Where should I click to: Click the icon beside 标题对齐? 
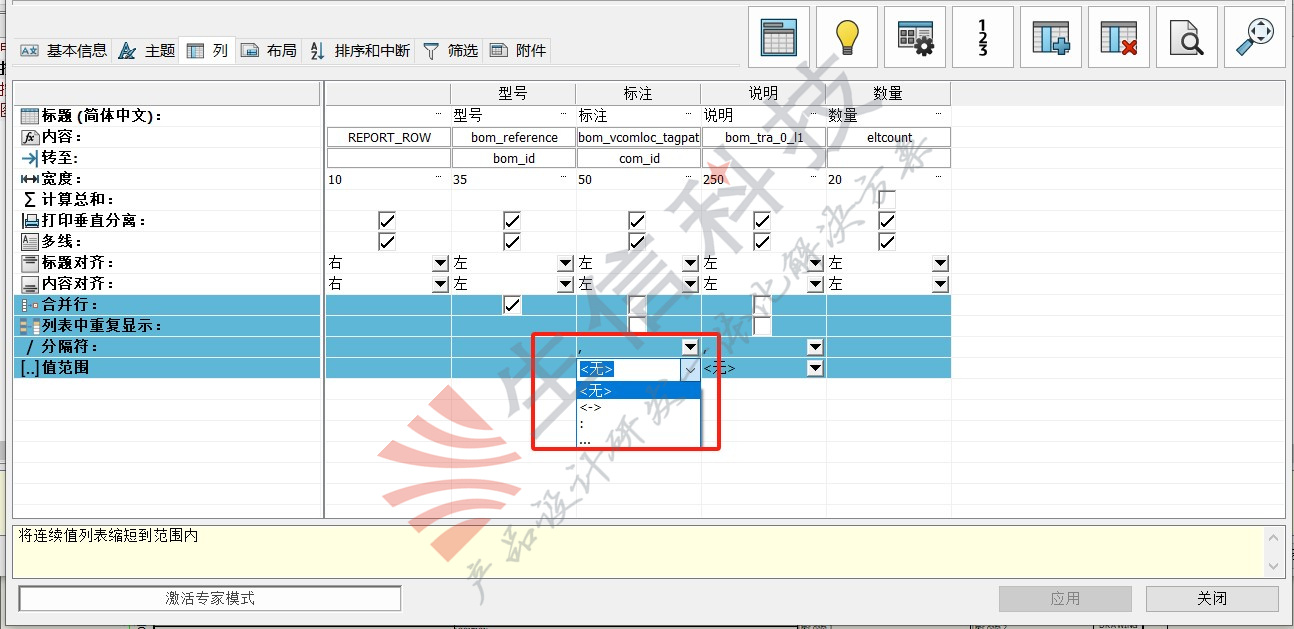click(30, 263)
